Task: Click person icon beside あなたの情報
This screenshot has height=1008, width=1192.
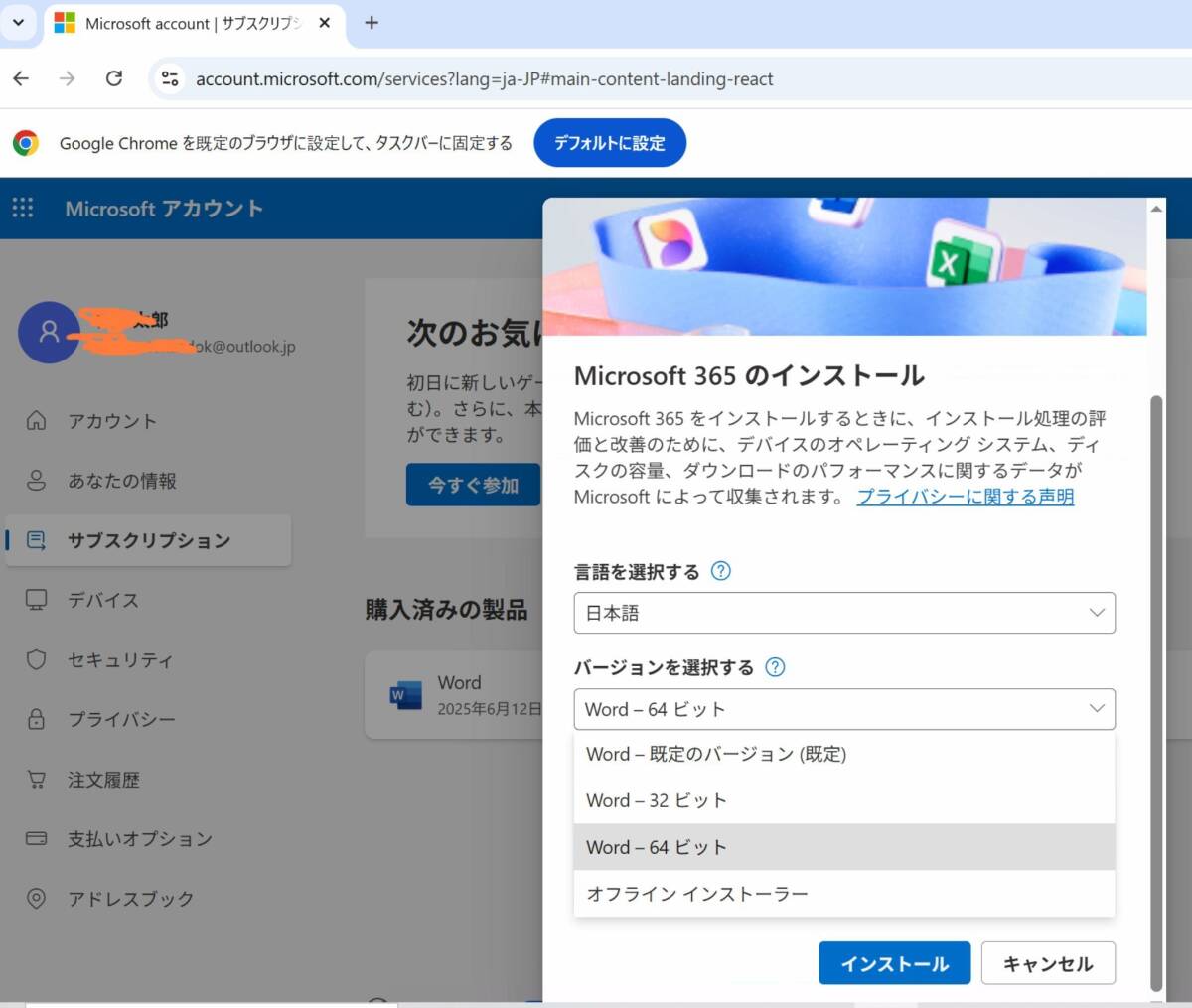Action: [x=36, y=481]
